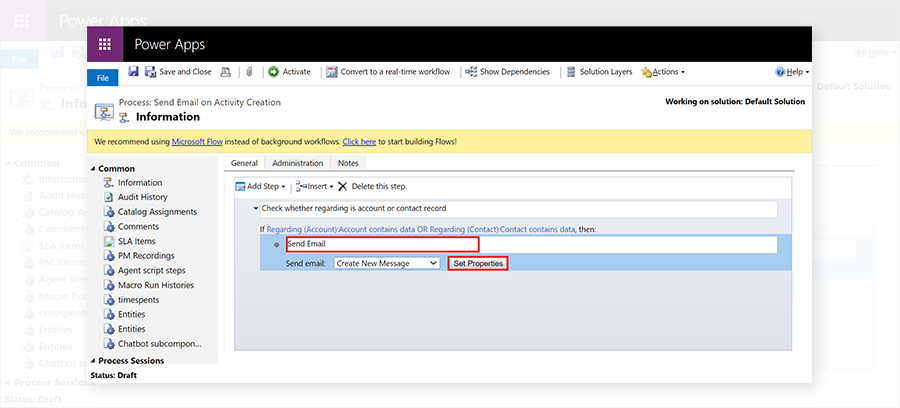Click 'Process: Send Email on Activity Creation' text
Image resolution: width=900 pixels, height=408 pixels.
200,102
